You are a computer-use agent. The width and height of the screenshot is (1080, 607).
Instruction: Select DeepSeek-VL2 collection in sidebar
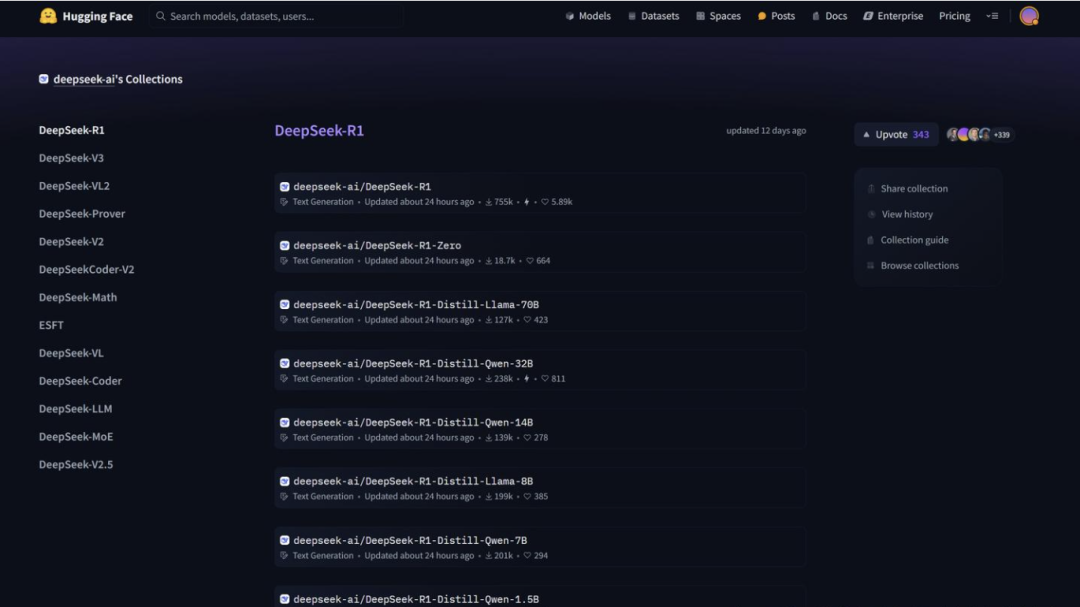tap(74, 186)
